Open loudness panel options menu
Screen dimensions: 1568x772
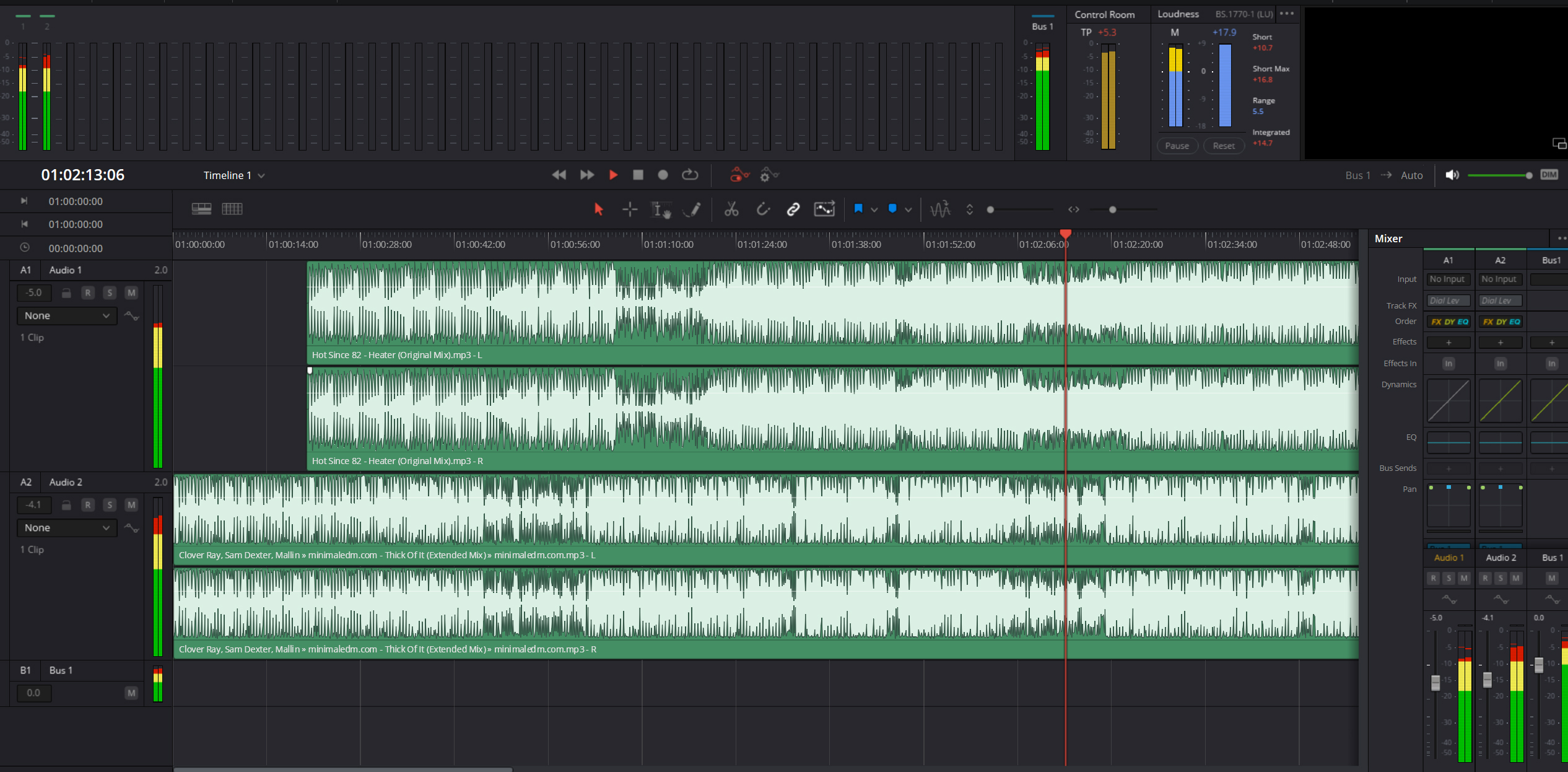[1286, 14]
